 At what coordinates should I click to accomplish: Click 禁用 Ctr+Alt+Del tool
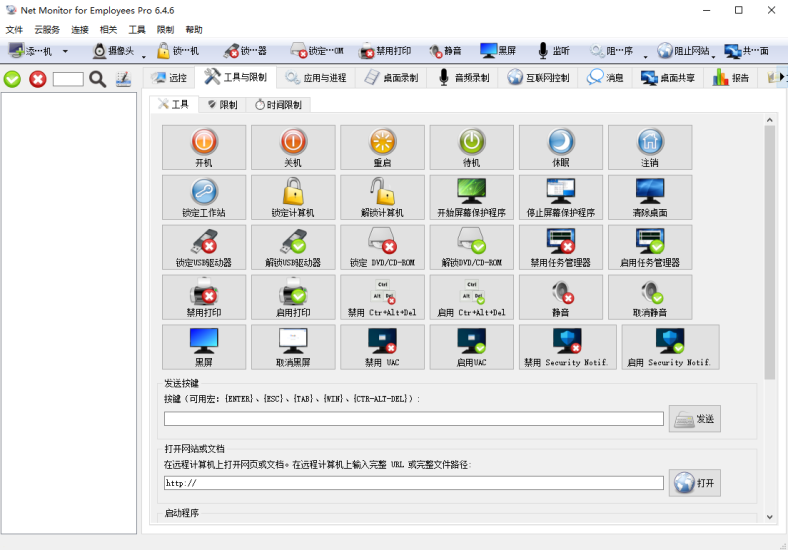tap(382, 297)
